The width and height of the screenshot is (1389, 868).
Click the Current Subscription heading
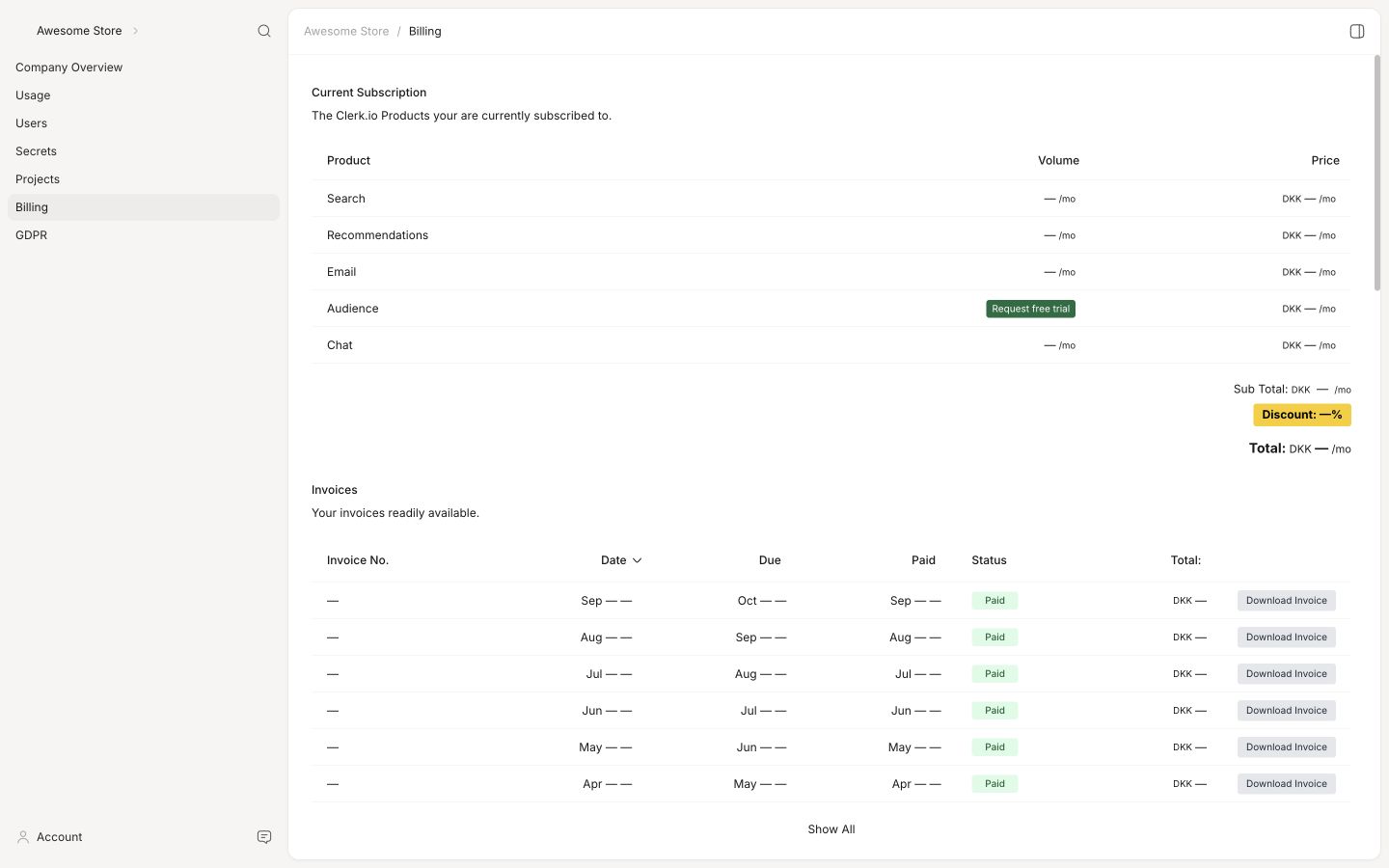point(368,93)
